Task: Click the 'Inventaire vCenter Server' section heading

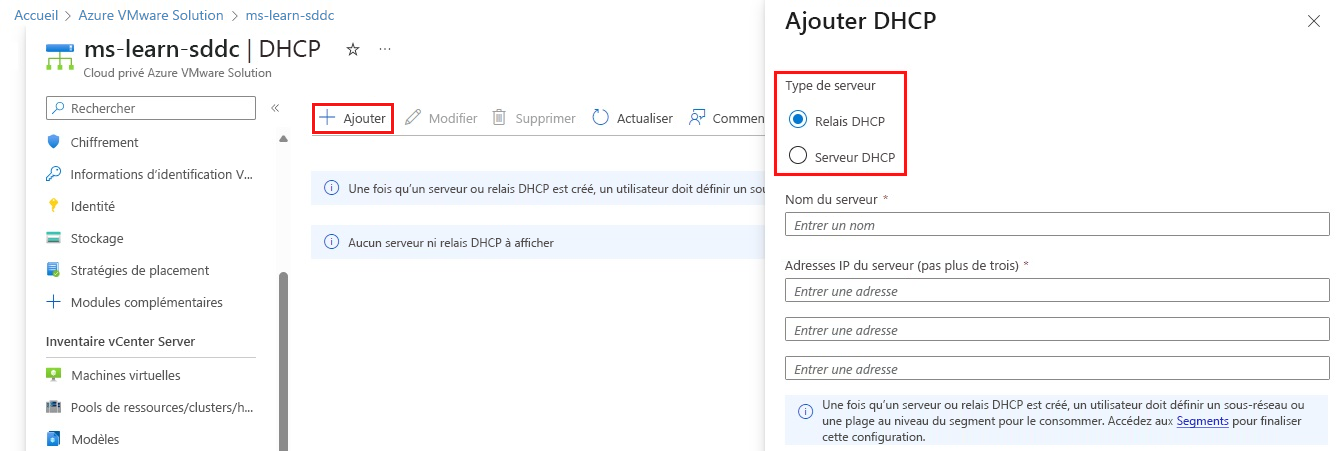Action: (x=120, y=341)
